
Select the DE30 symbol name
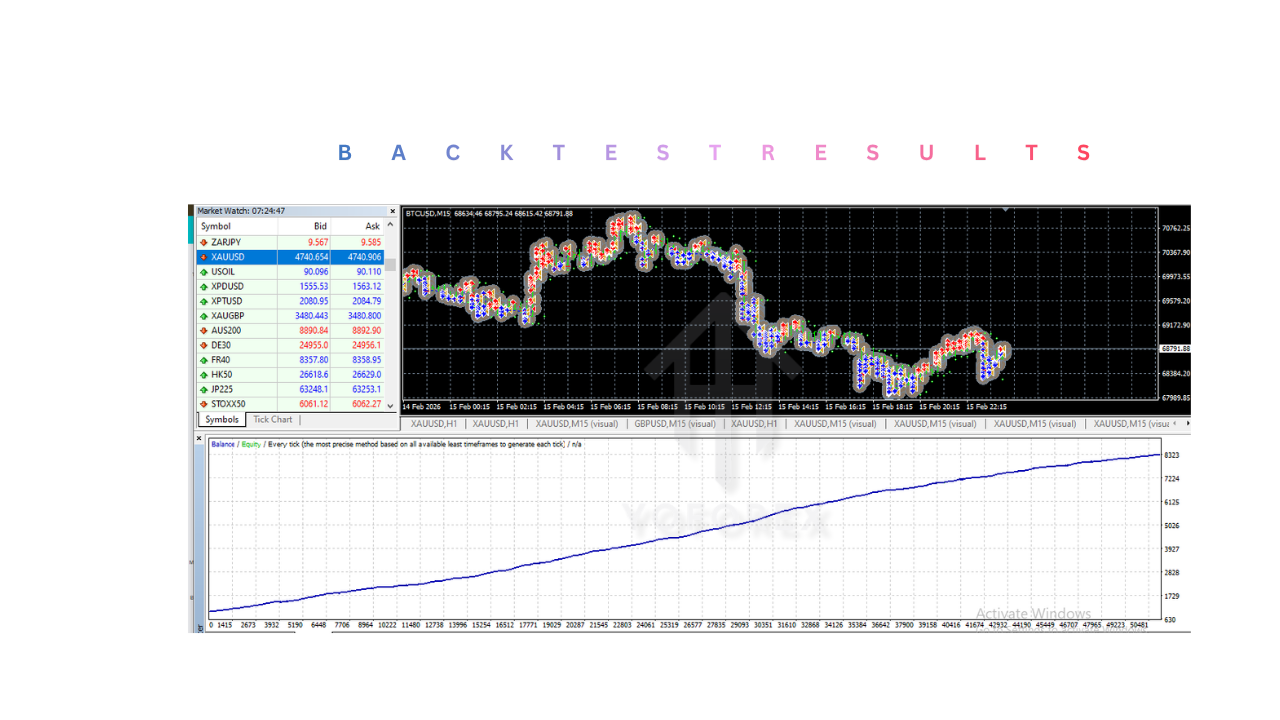point(221,345)
